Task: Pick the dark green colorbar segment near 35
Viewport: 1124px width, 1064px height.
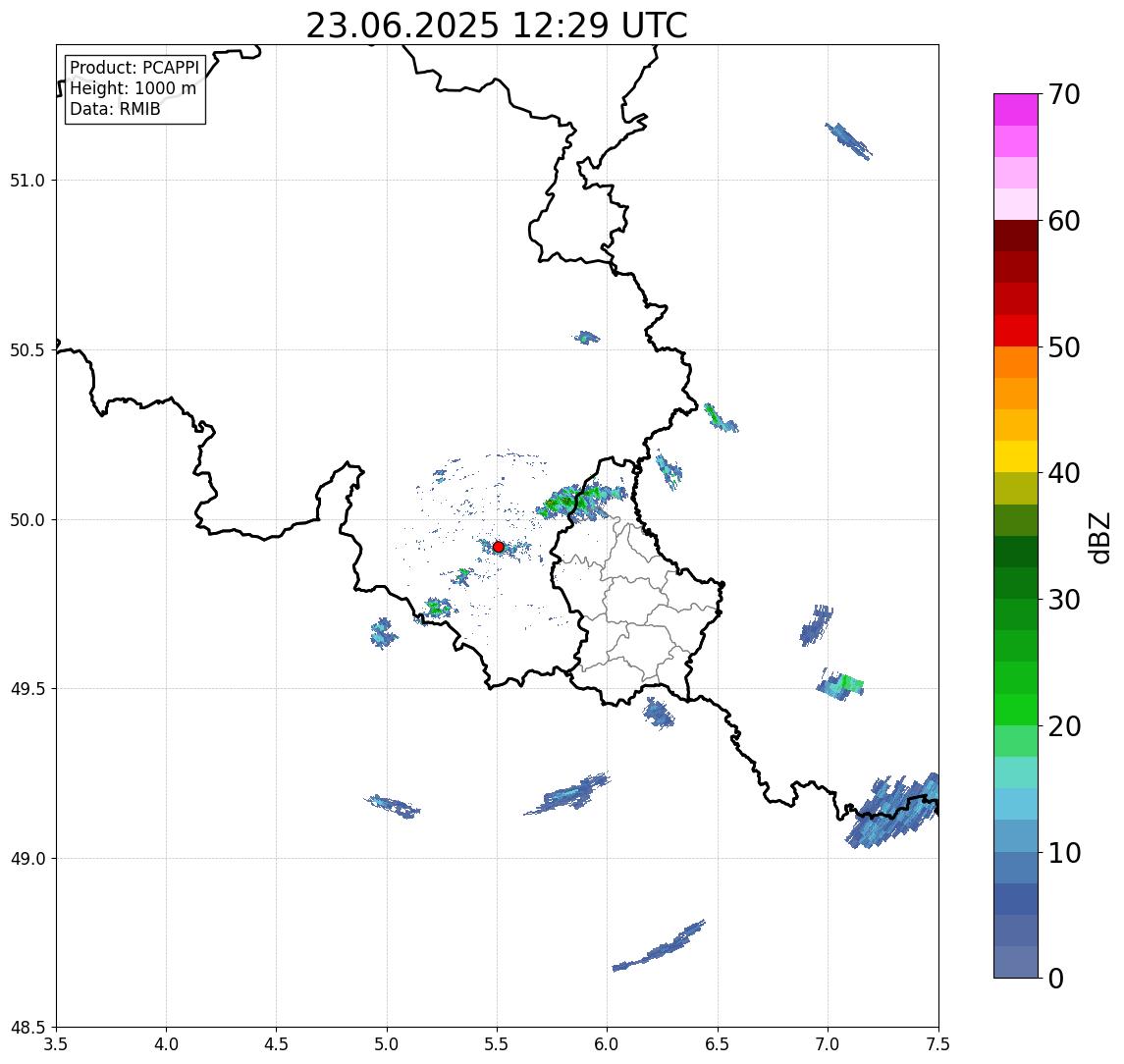Action: [x=1016, y=552]
